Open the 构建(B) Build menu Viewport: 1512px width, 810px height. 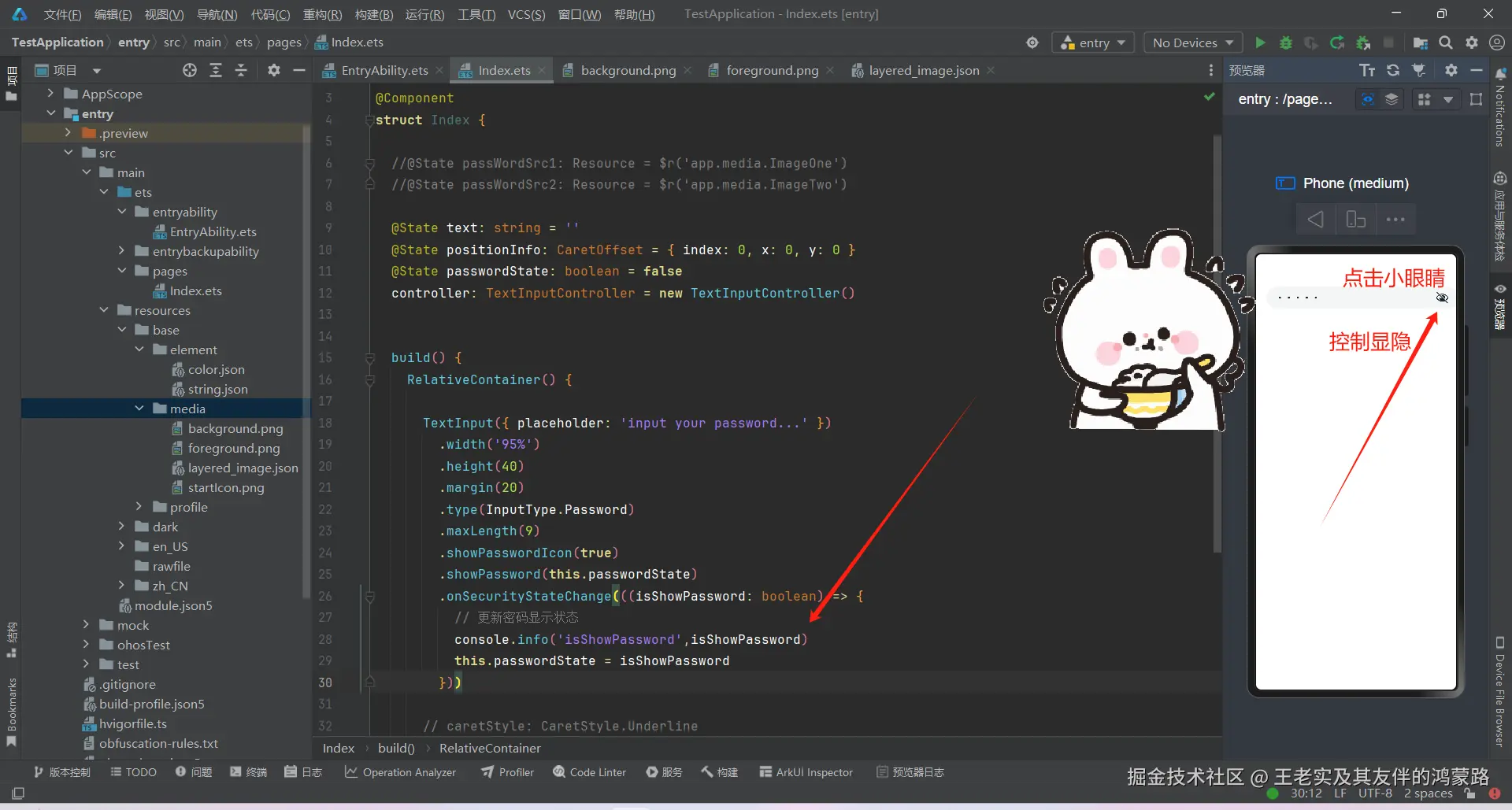pos(373,14)
